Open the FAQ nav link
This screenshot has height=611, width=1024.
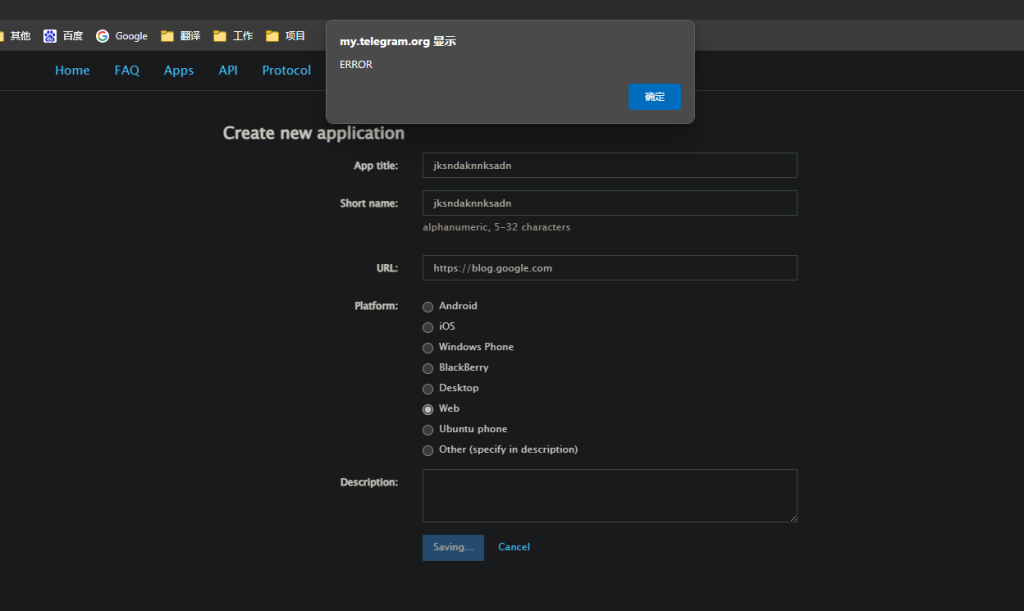[x=127, y=70]
